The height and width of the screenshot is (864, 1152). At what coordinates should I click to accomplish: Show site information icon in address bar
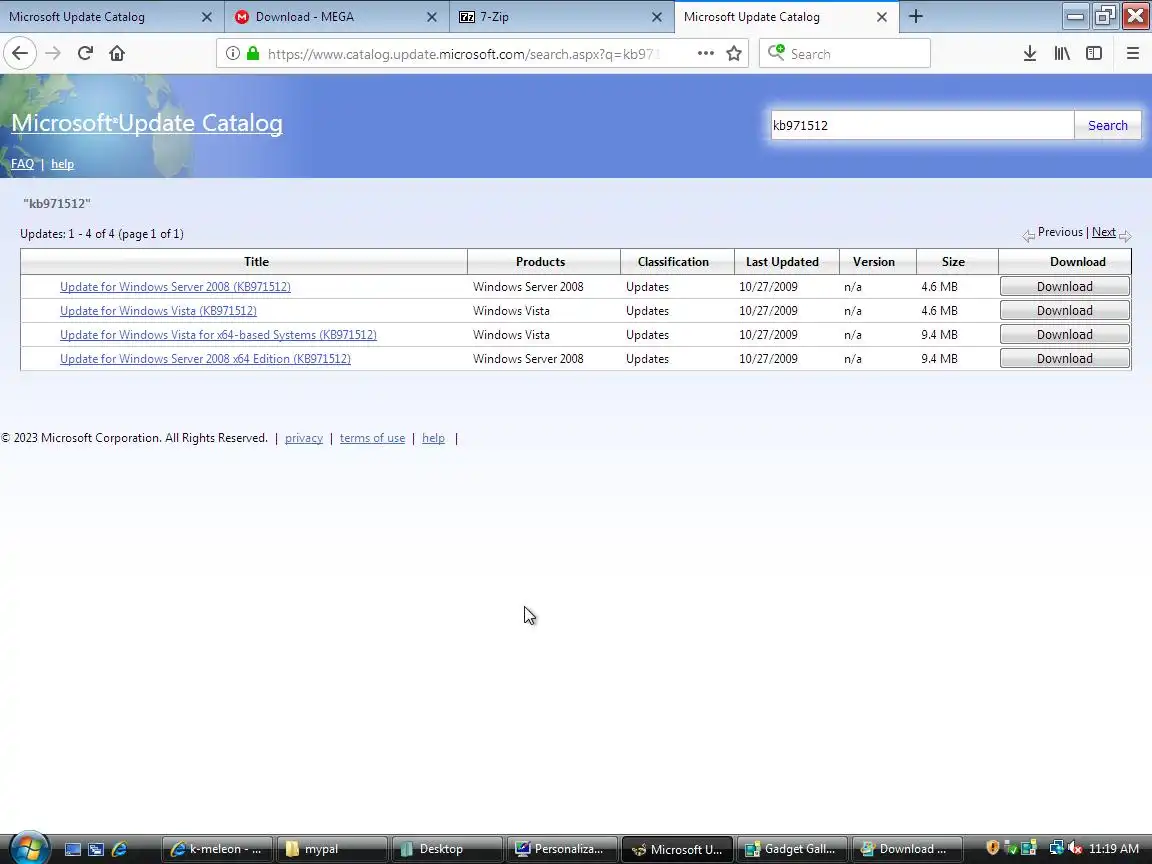pos(233,54)
